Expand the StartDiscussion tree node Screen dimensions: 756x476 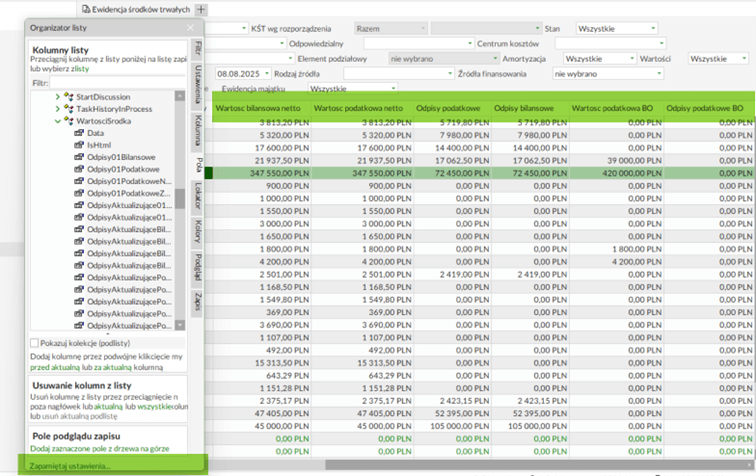[57, 97]
